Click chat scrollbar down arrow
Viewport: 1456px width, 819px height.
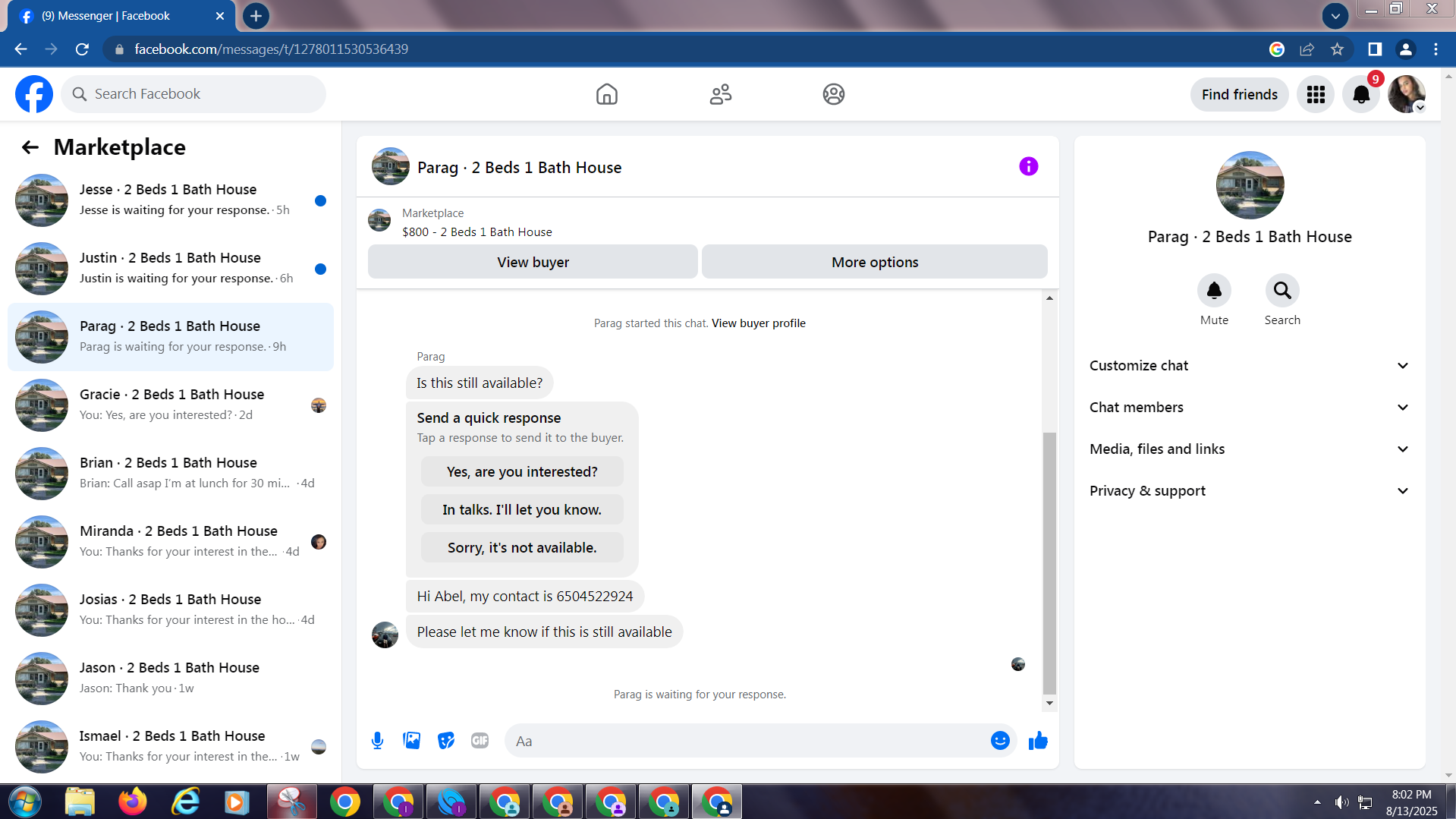1049,704
